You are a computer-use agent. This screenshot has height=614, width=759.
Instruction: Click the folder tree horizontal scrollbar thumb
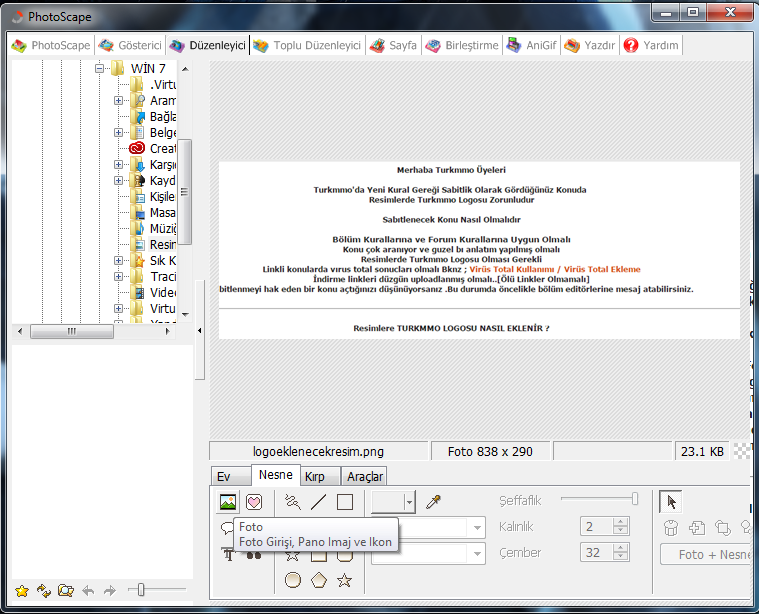(x=72, y=331)
